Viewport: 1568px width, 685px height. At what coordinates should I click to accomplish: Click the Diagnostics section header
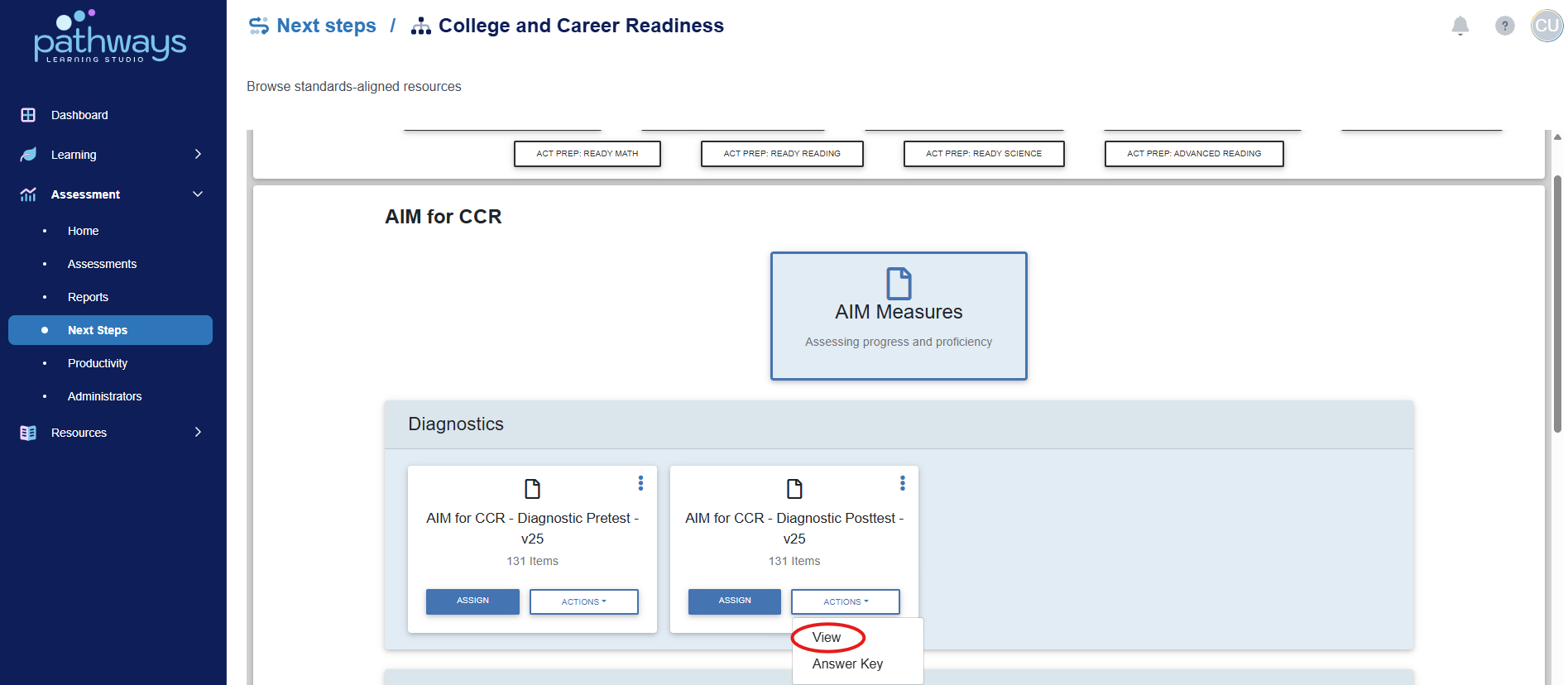899,424
